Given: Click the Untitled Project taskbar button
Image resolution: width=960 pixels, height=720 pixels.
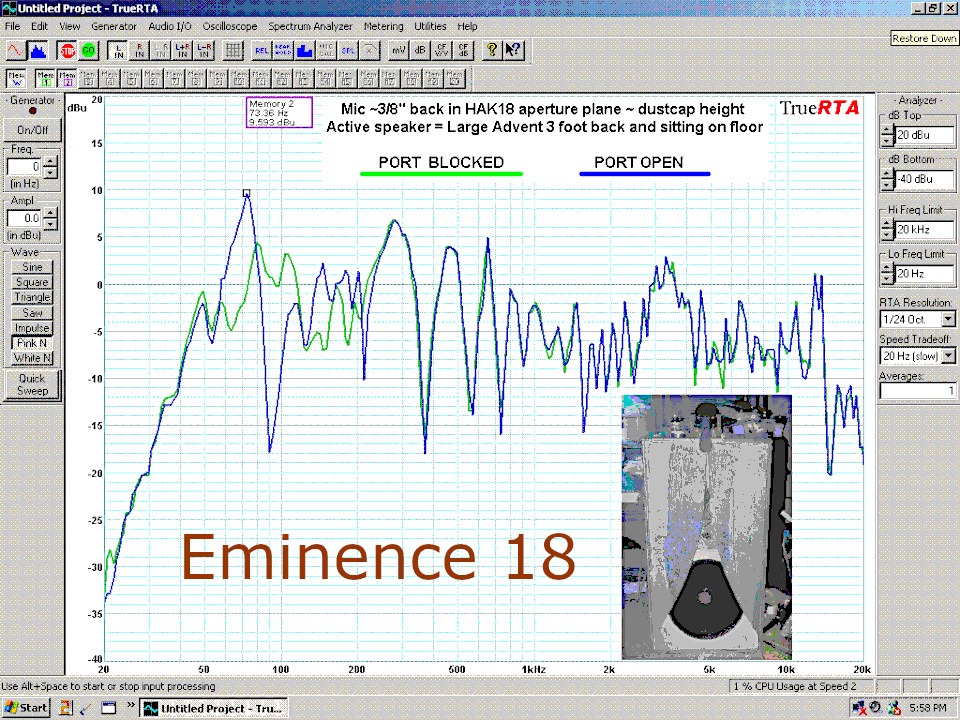Looking at the screenshot, I should tap(214, 708).
